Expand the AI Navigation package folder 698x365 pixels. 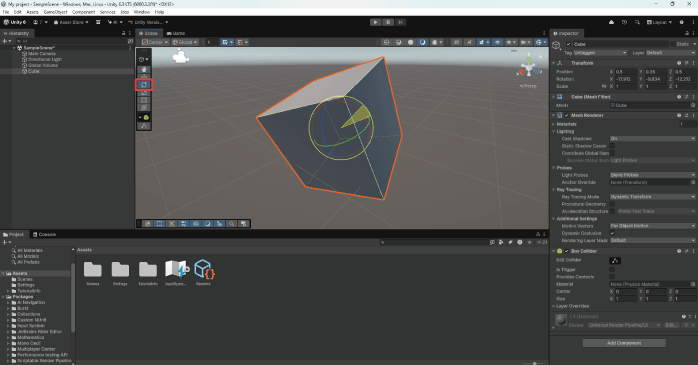[8, 302]
